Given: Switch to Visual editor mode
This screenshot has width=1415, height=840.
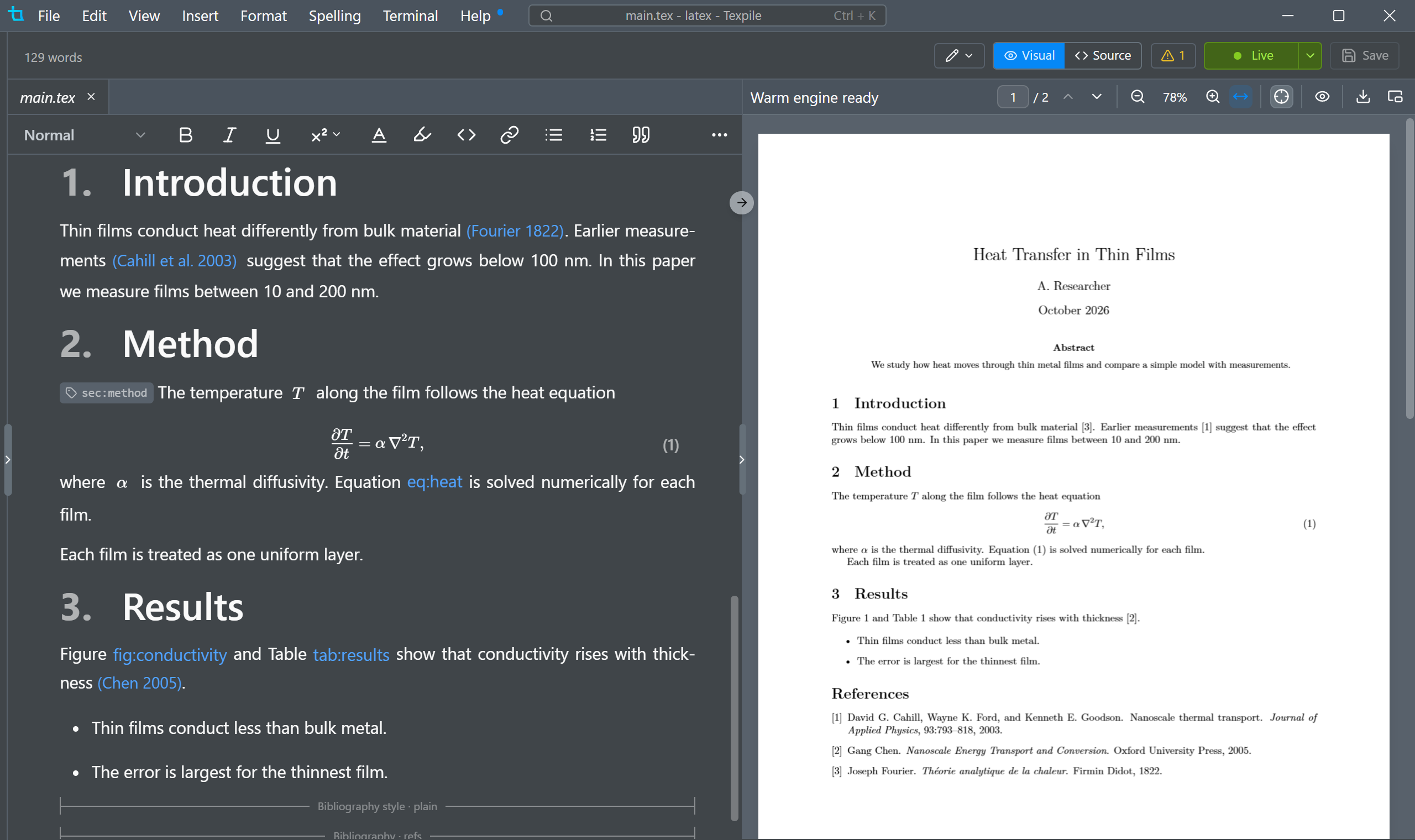Looking at the screenshot, I should point(1029,55).
